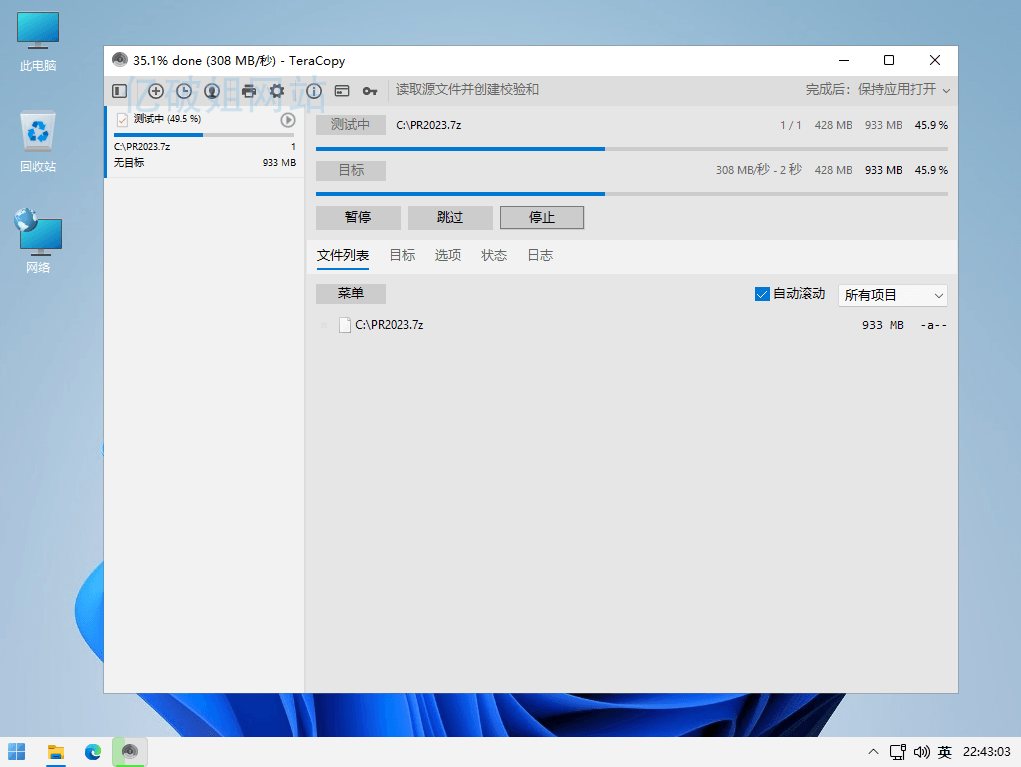Click the 停止 button
This screenshot has width=1021, height=767.
(x=542, y=217)
